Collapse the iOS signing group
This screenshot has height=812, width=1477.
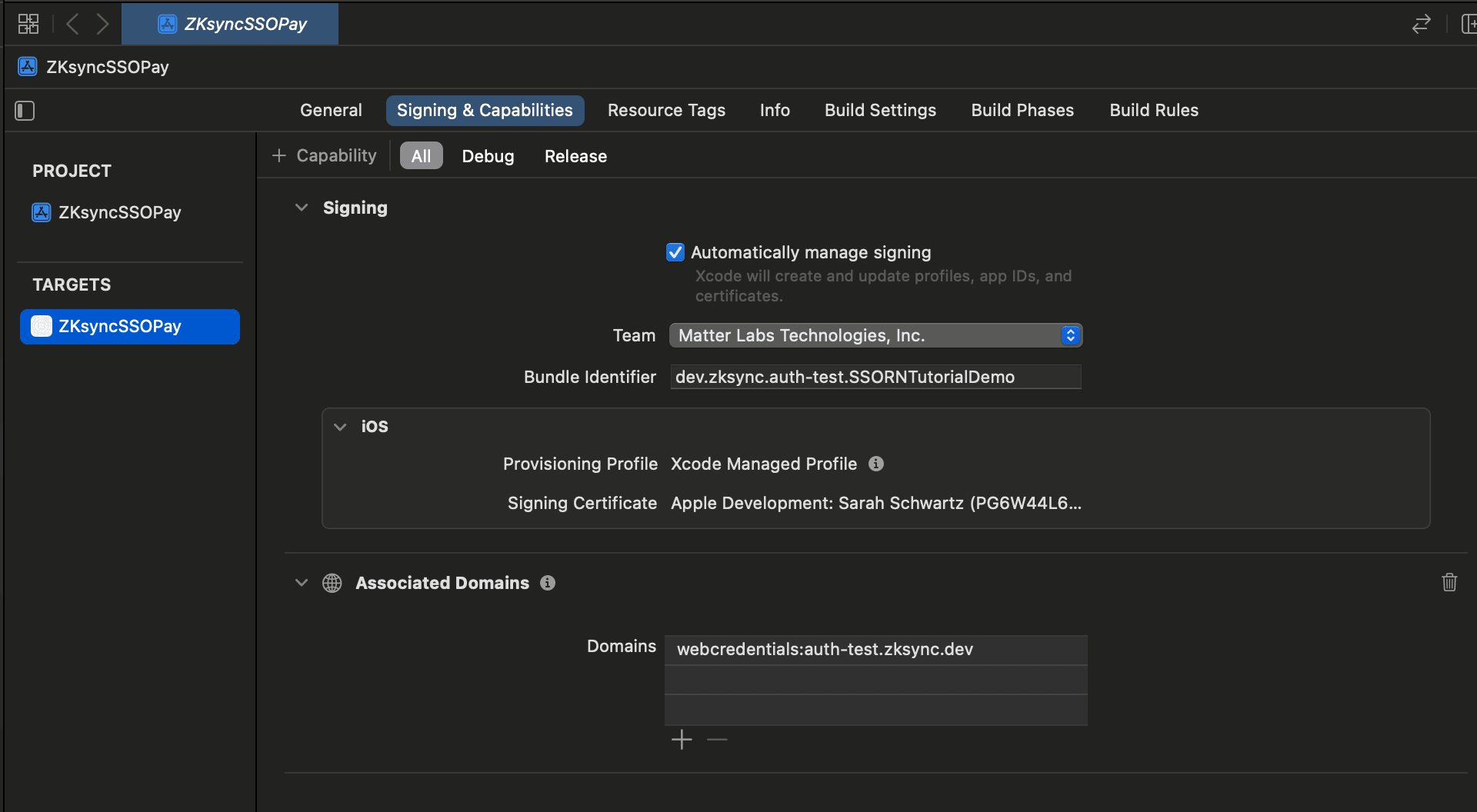point(340,426)
